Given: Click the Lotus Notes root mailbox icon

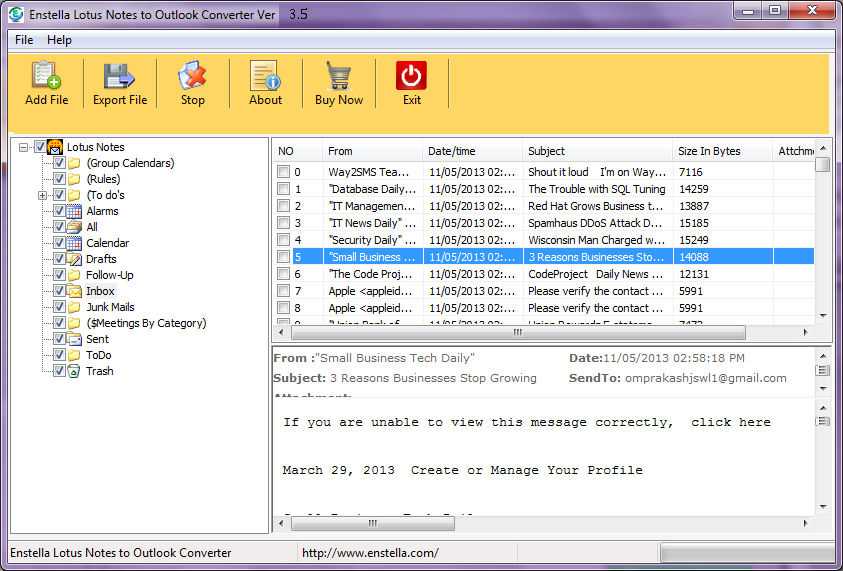Looking at the screenshot, I should pyautogui.click(x=55, y=147).
